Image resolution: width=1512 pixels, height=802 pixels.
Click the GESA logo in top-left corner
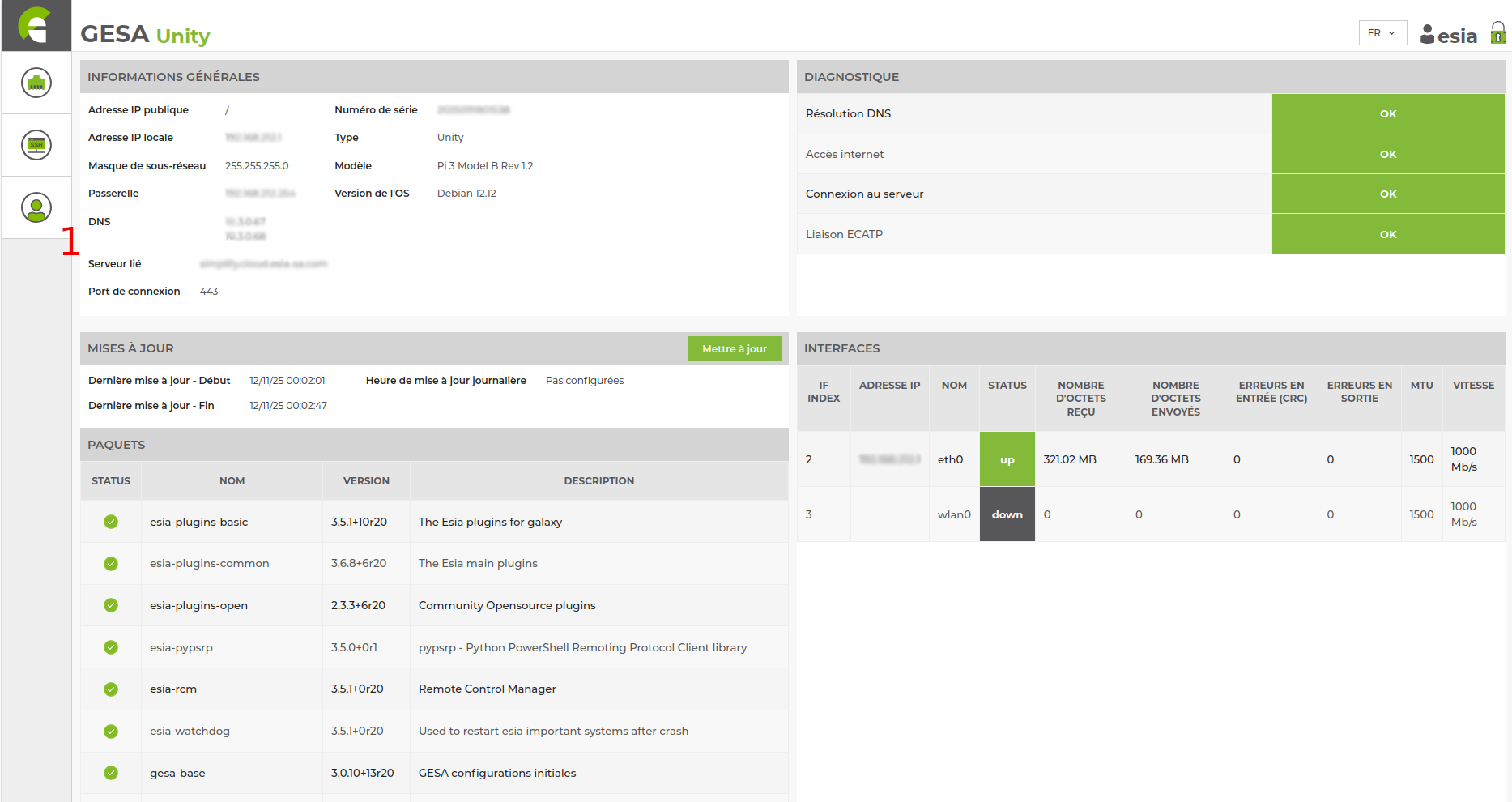point(36,25)
